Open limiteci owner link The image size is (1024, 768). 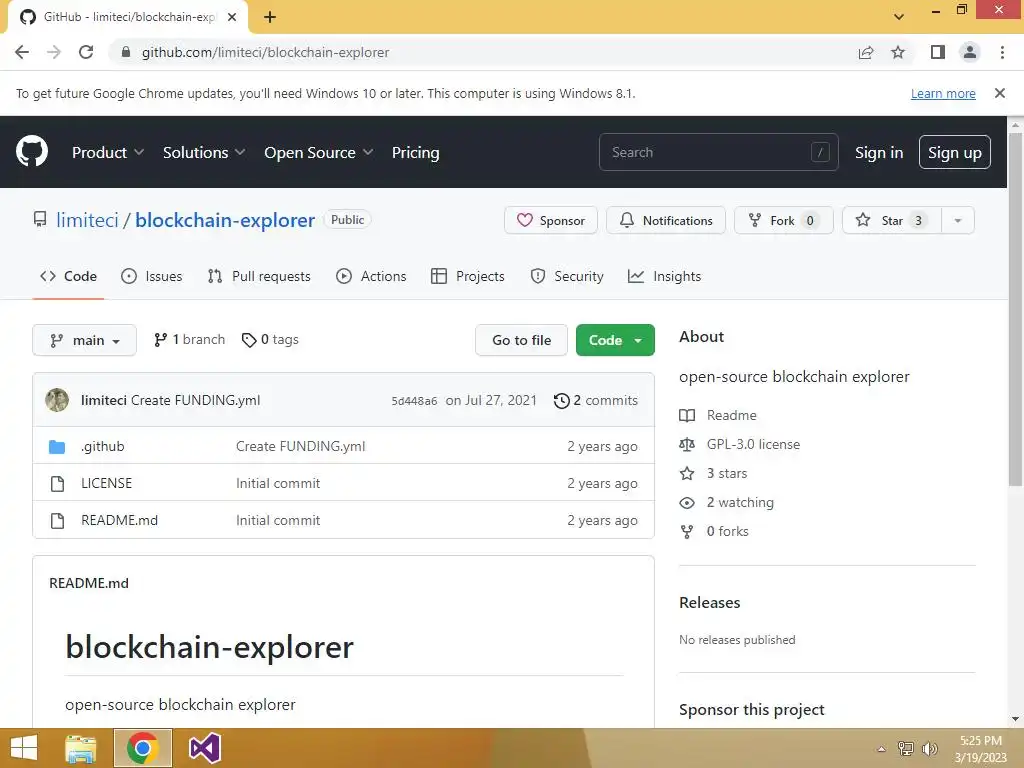click(88, 220)
